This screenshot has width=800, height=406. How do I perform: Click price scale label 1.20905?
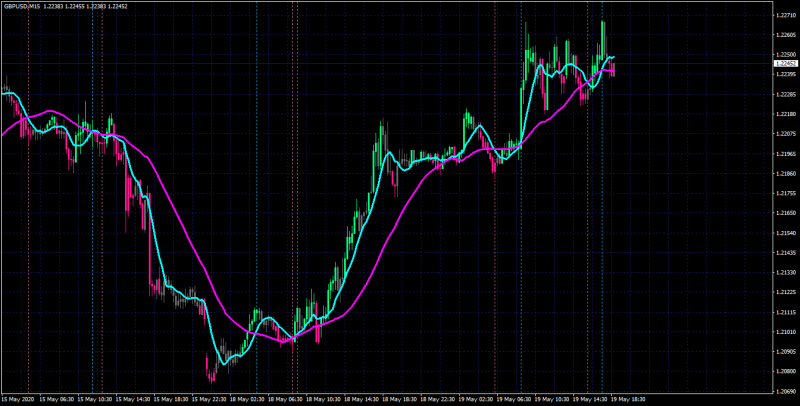pyautogui.click(x=785, y=352)
